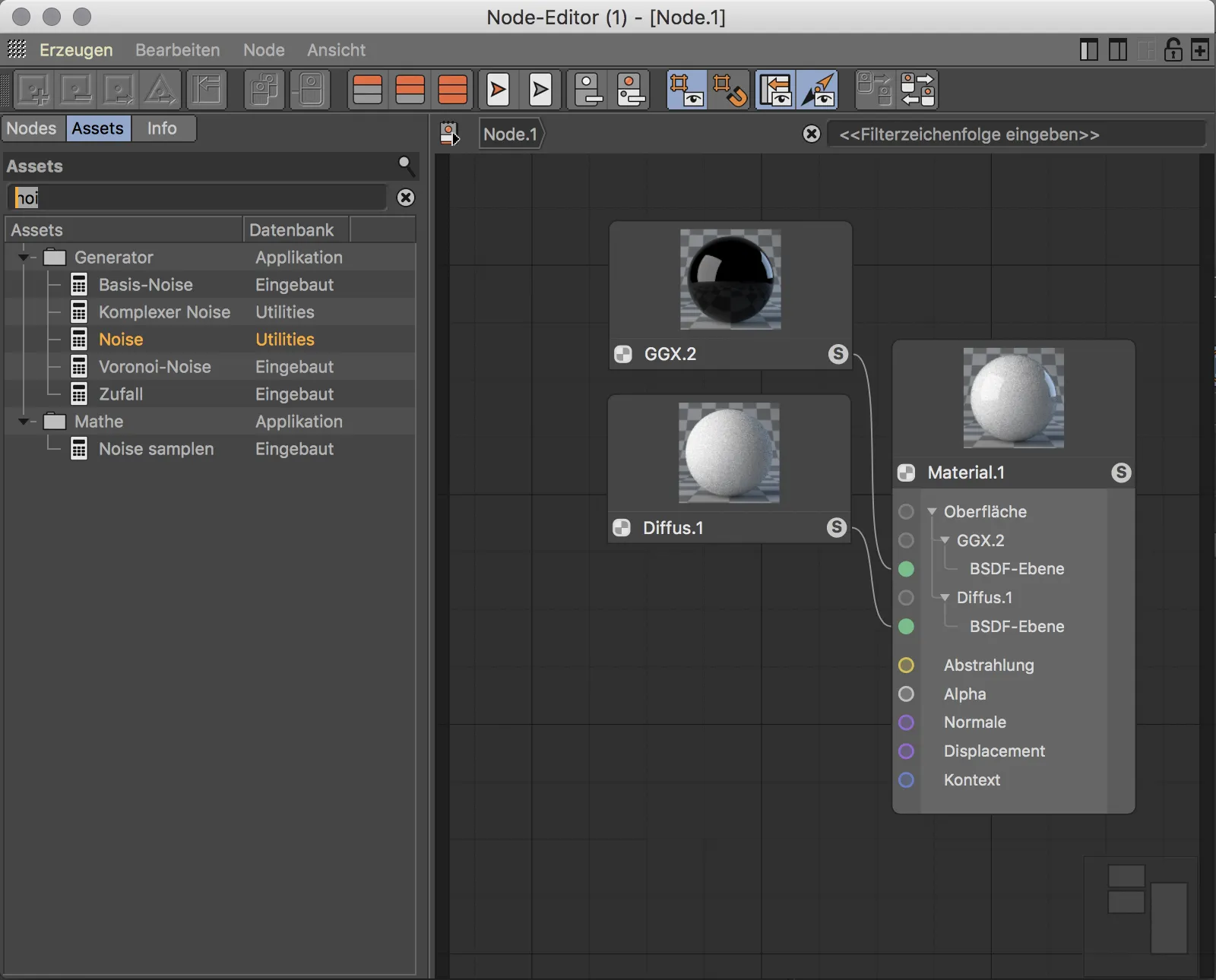Collapse the GGX.2 entry in Material.1
Image resolution: width=1216 pixels, height=980 pixels.
tap(945, 541)
